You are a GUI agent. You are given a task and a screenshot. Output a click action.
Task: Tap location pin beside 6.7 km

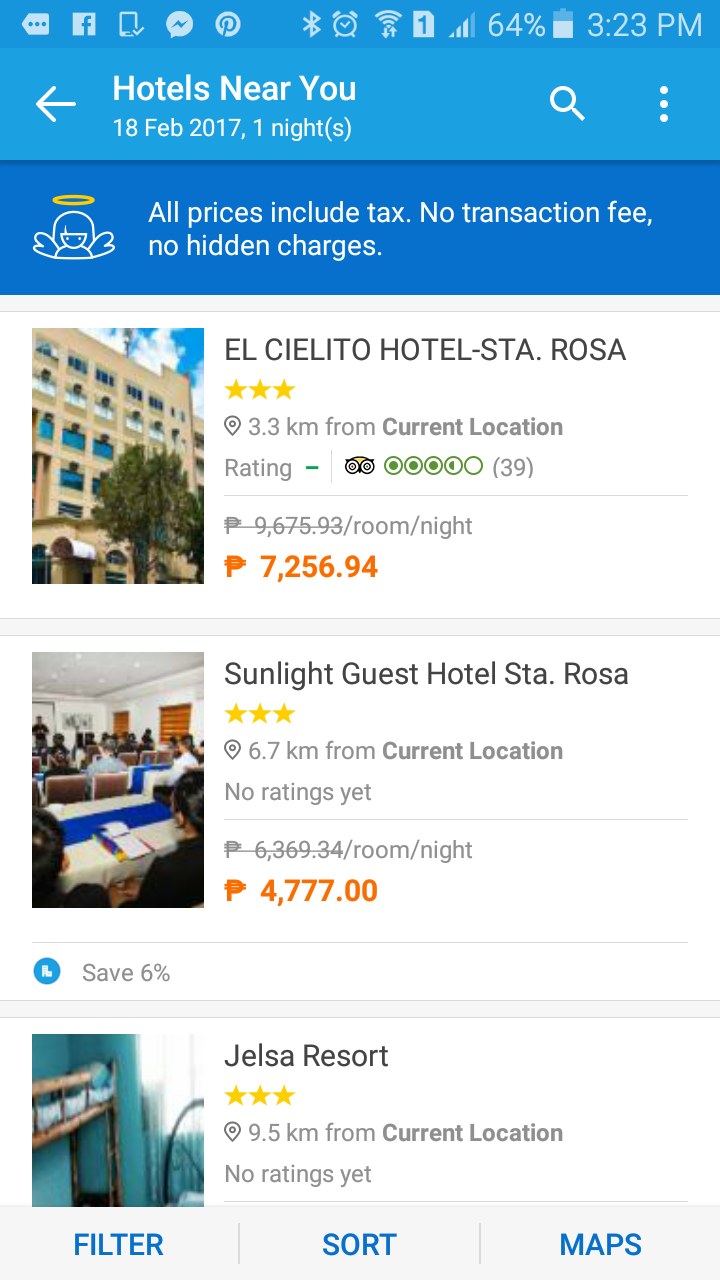pyautogui.click(x=233, y=751)
